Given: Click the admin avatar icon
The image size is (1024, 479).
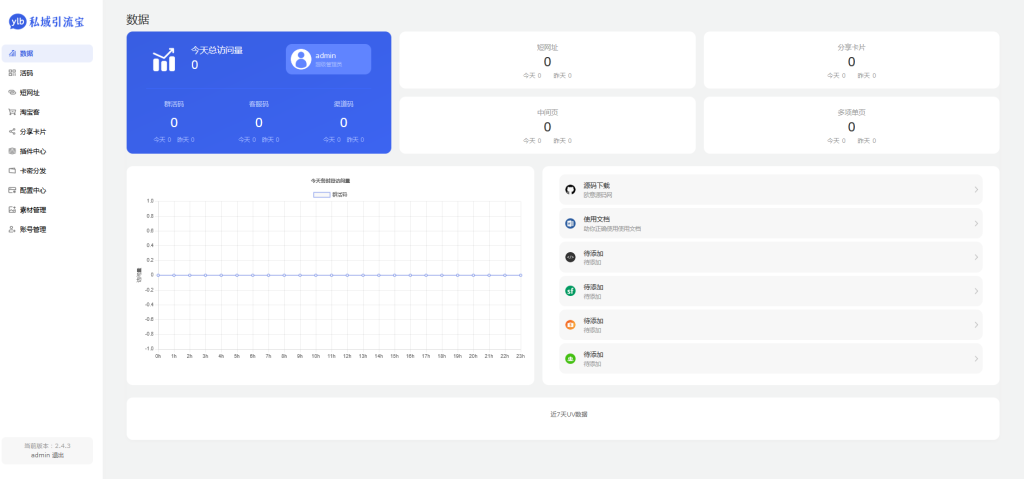Looking at the screenshot, I should coord(300,59).
